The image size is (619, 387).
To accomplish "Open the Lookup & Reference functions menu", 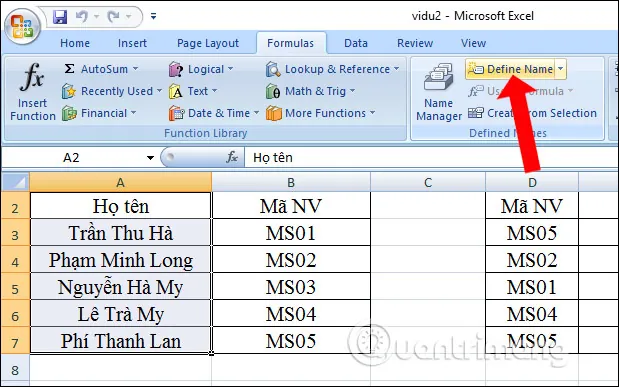I will point(333,69).
